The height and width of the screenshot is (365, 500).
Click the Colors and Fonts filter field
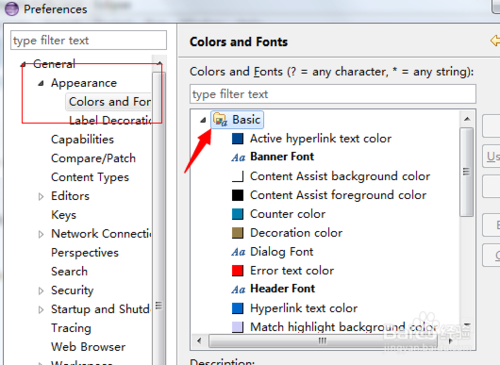[333, 94]
